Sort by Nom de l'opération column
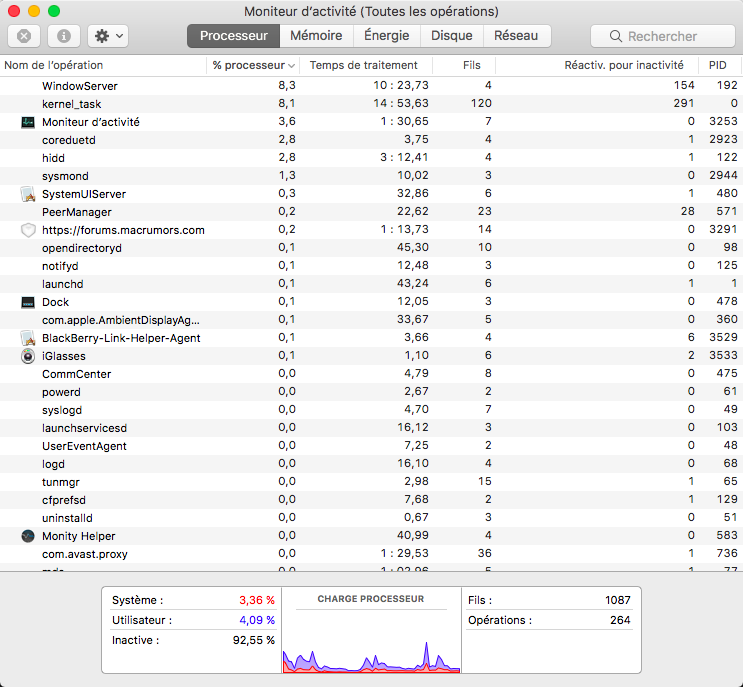This screenshot has width=743, height=687. click(103, 65)
